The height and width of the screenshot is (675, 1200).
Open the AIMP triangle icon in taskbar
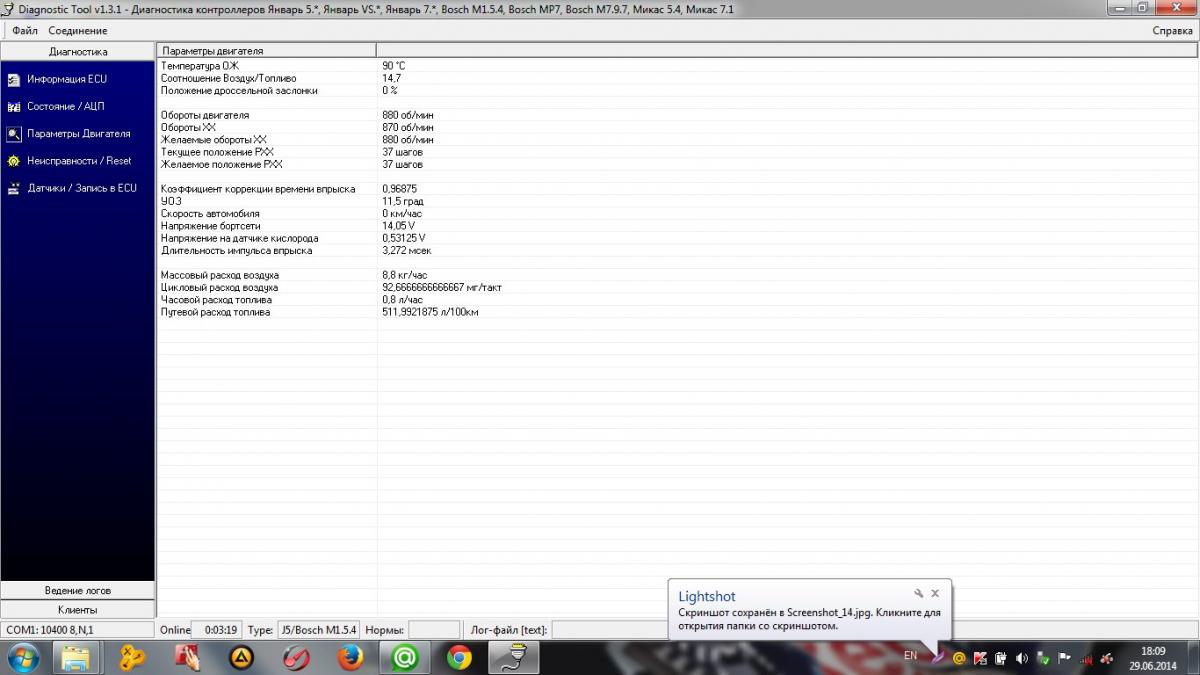click(x=241, y=657)
